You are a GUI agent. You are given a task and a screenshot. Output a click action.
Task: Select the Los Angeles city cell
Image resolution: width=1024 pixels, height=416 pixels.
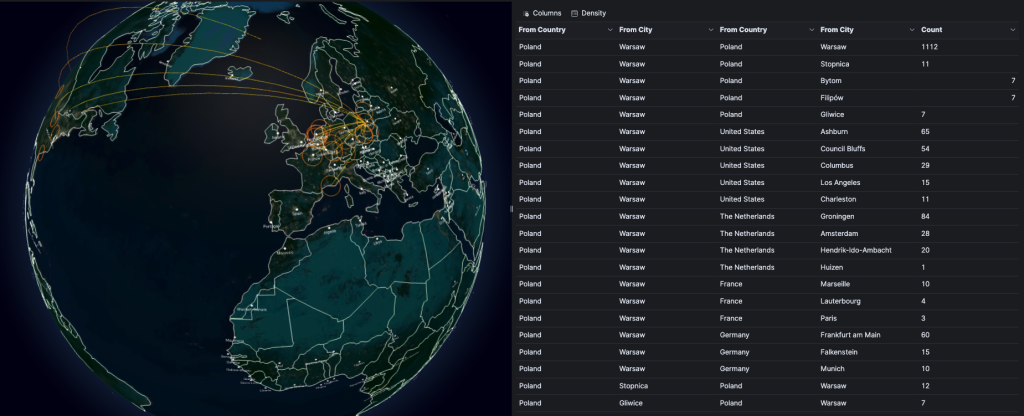[840, 183]
